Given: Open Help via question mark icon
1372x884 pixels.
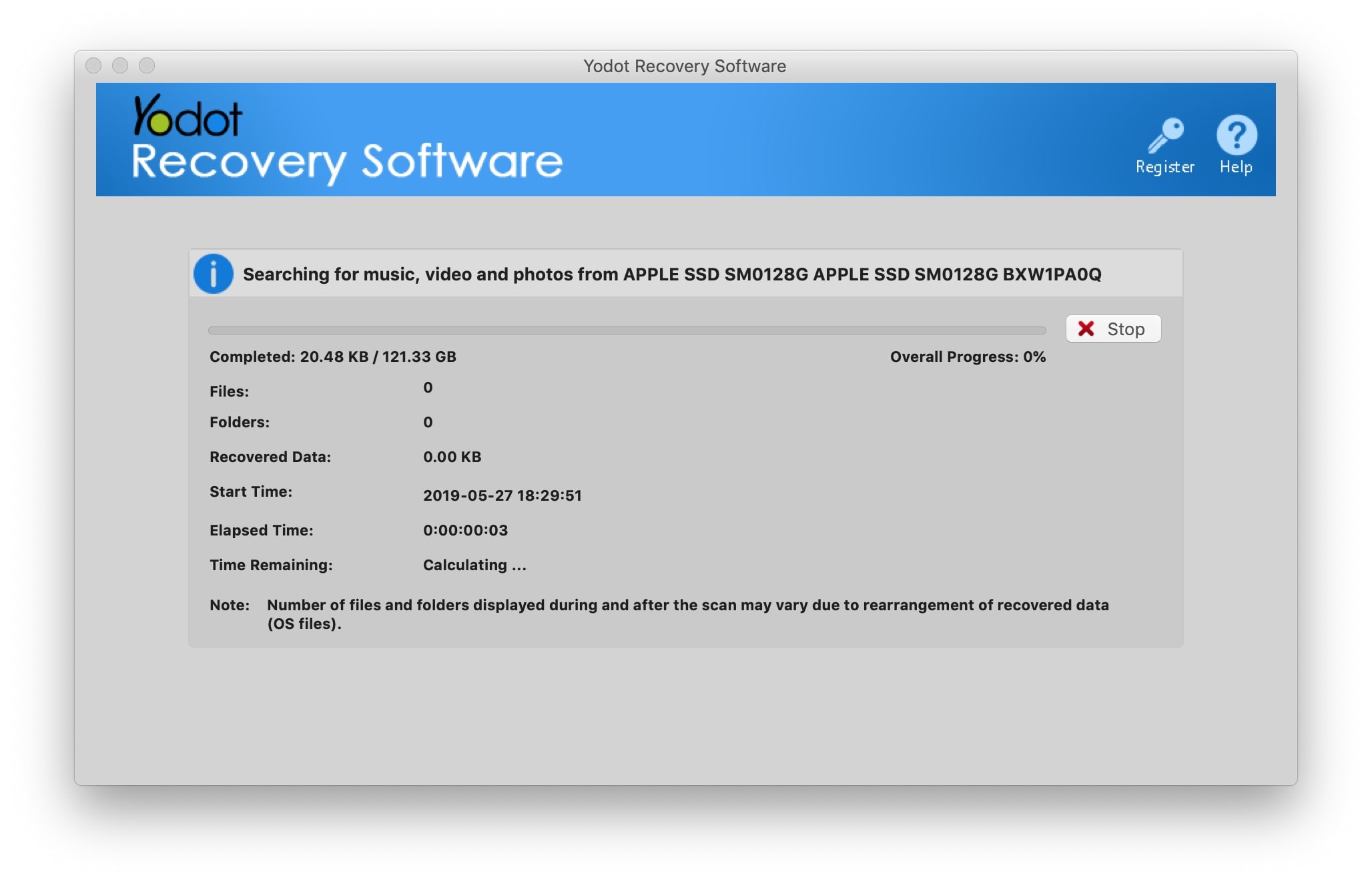Looking at the screenshot, I should coord(1237,135).
